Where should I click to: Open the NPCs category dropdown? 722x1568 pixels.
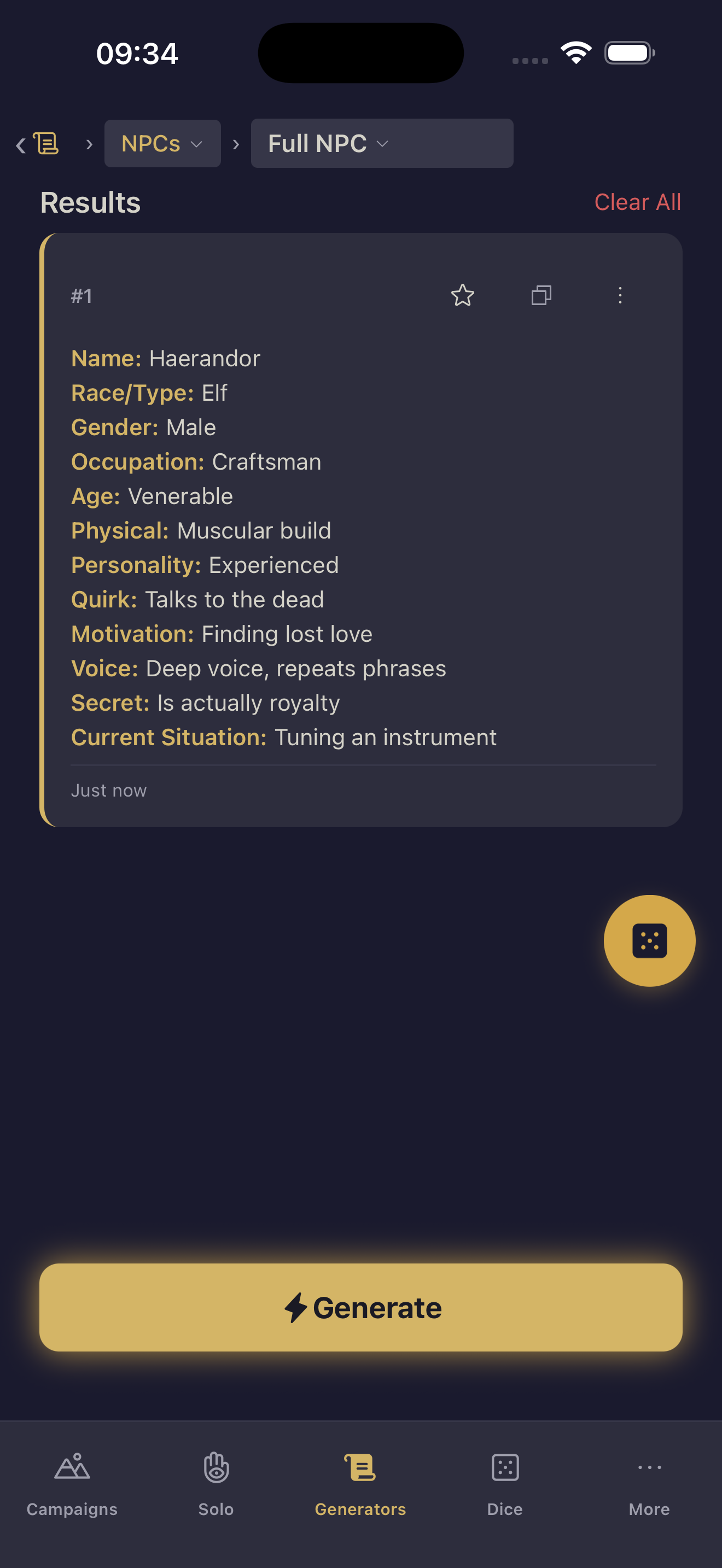tap(162, 144)
